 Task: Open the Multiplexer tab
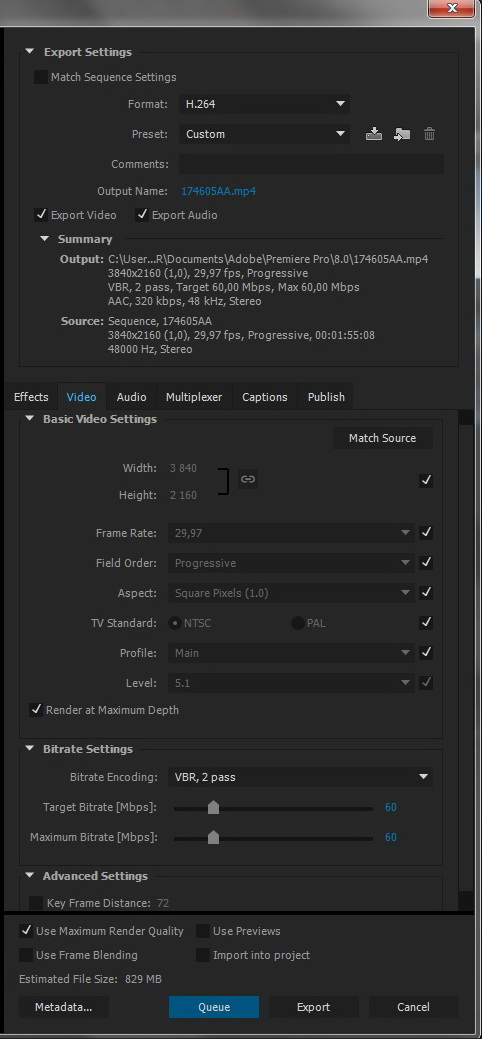194,397
